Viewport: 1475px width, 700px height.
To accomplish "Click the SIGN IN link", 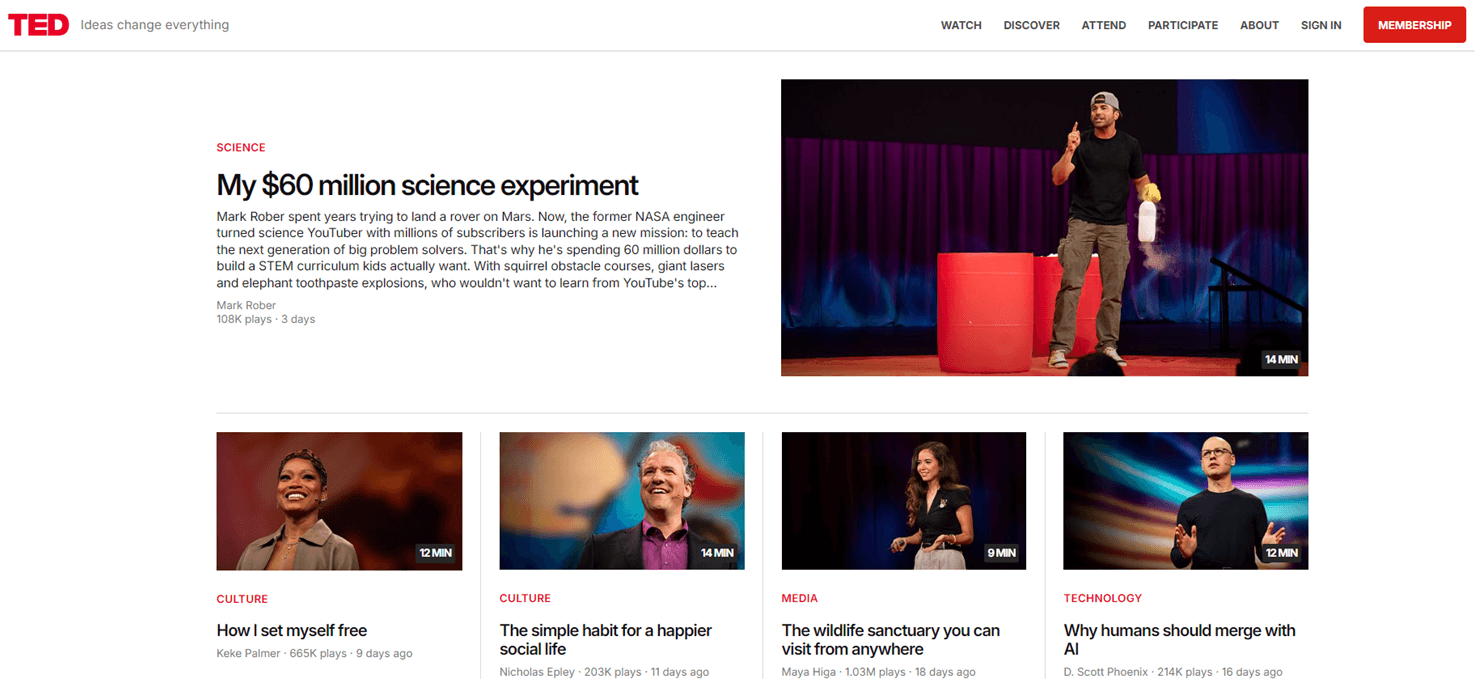I will click(1321, 25).
